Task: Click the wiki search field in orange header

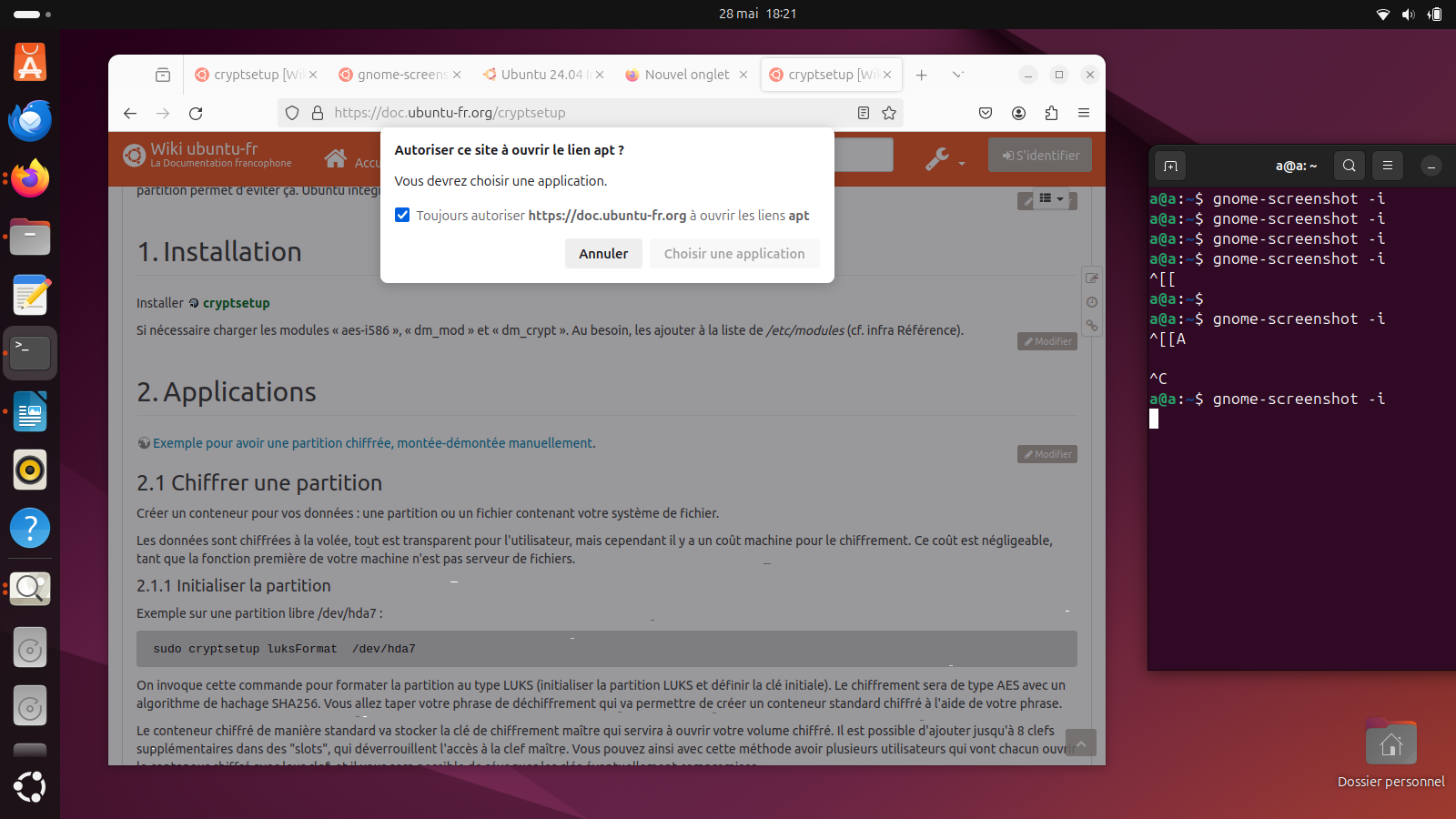Action: click(x=863, y=155)
